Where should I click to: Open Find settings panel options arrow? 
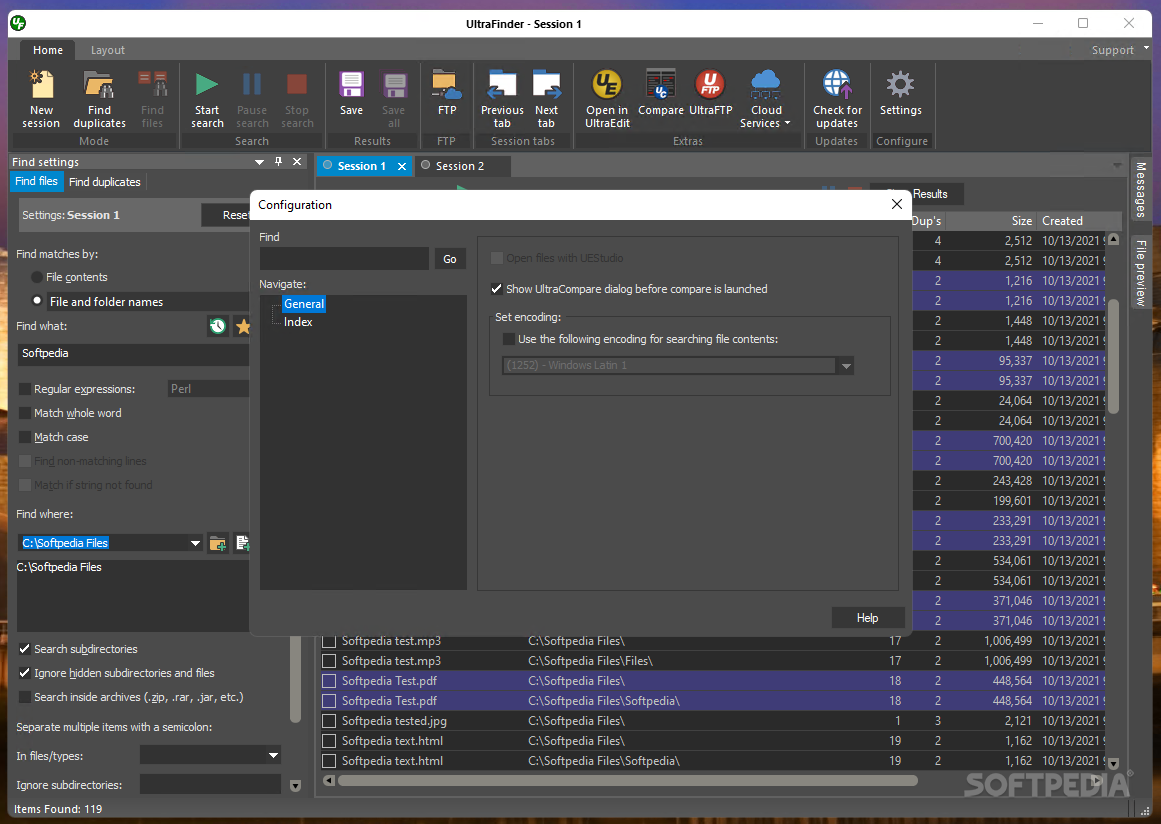259,161
